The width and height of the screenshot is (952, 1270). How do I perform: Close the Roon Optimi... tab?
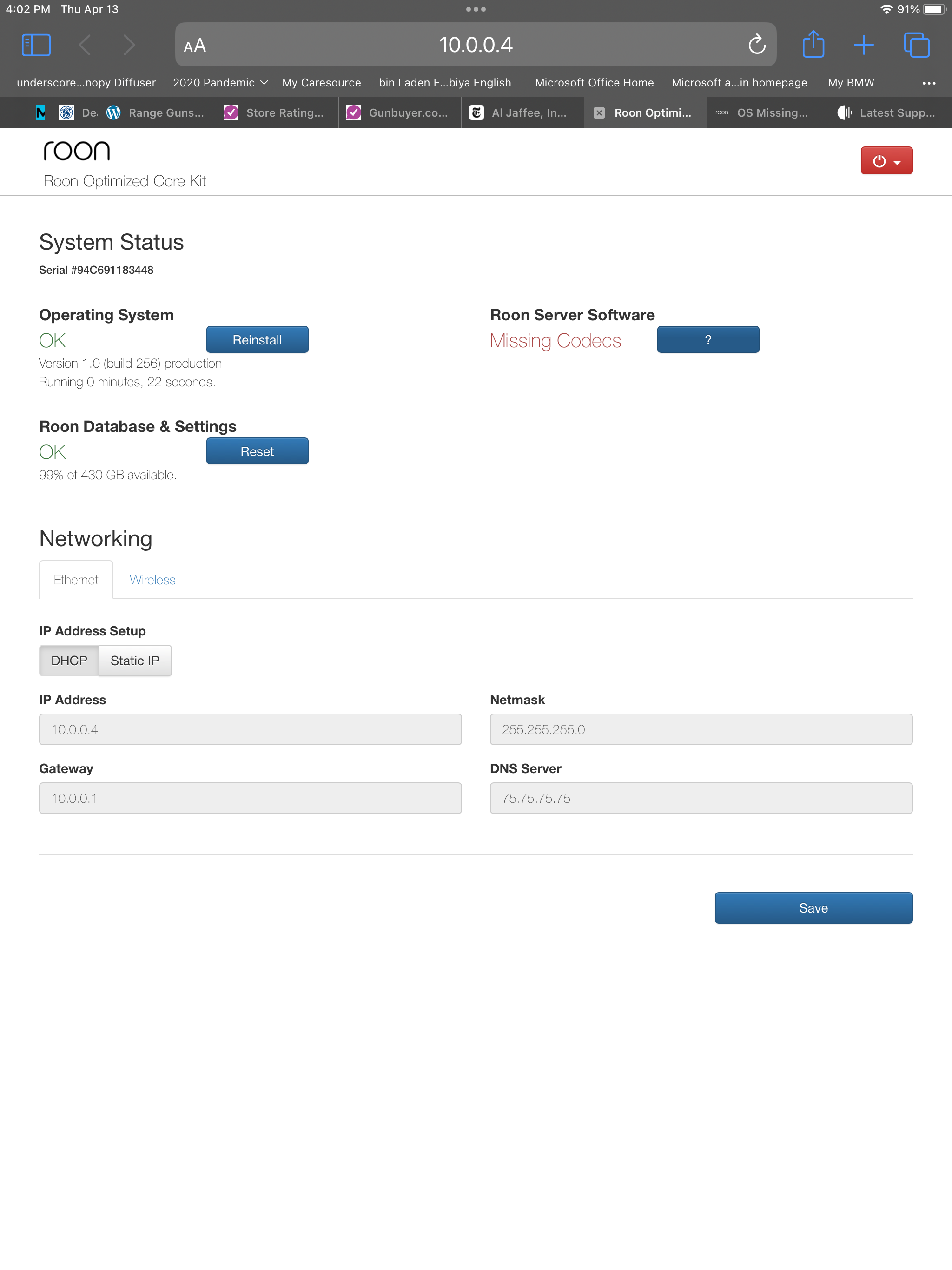[599, 113]
